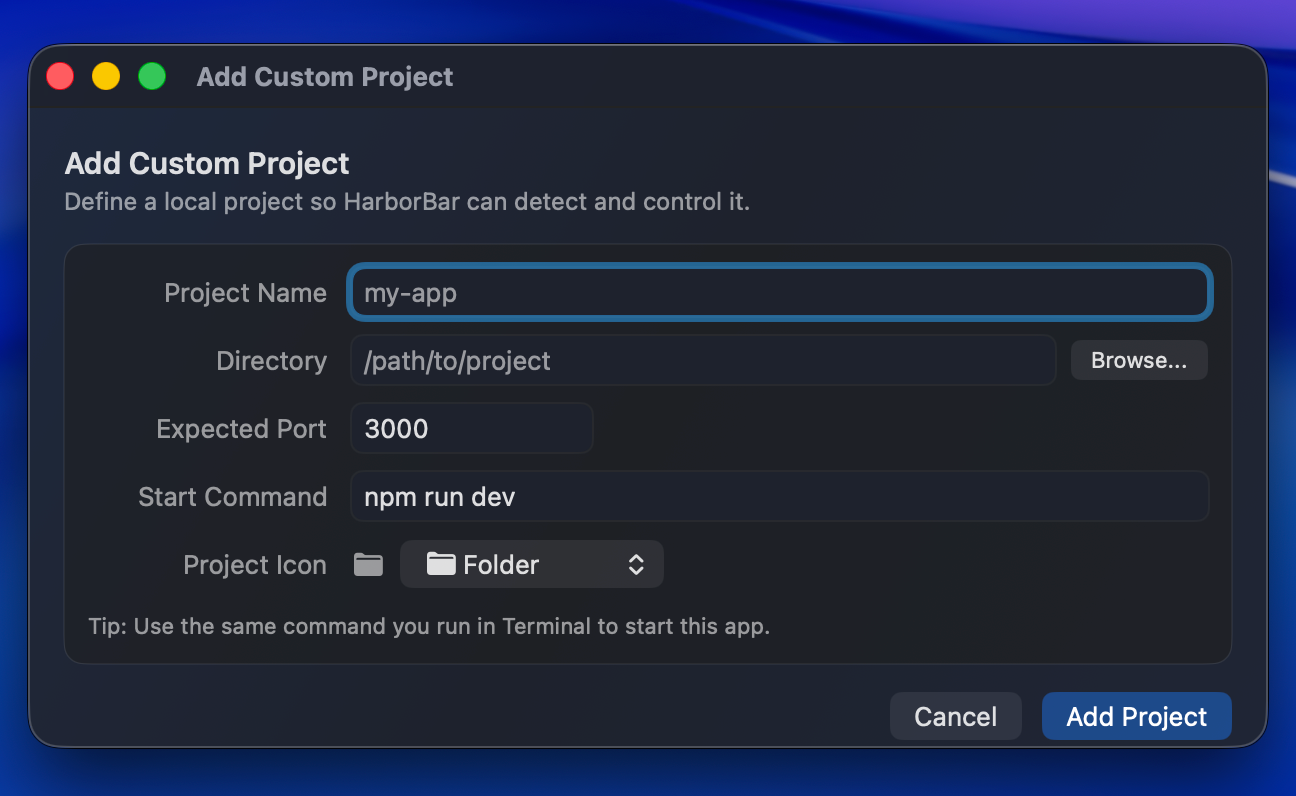Focus the Project Name field containing my-app
The height and width of the screenshot is (796, 1296).
tap(778, 292)
